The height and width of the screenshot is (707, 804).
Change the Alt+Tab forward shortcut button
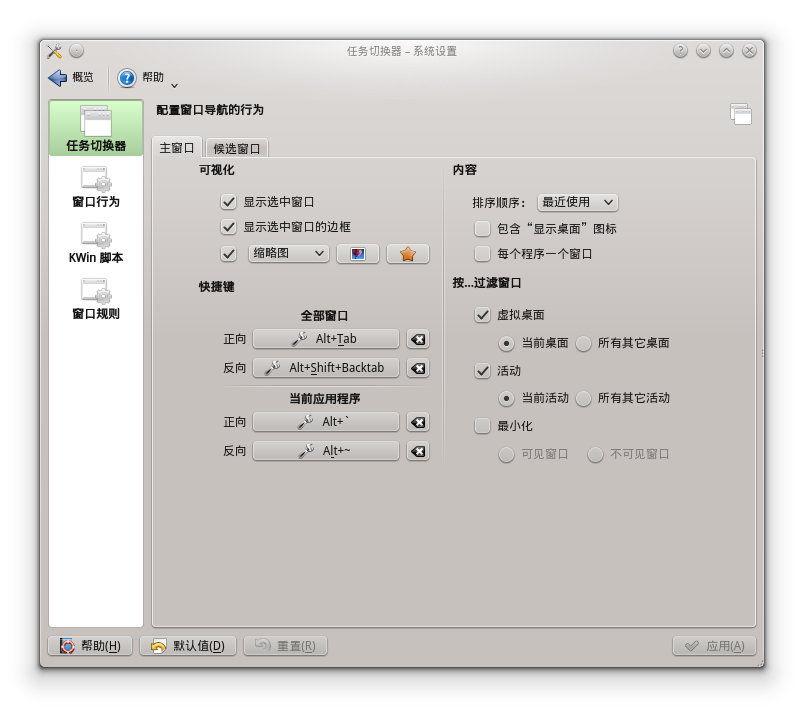point(326,339)
